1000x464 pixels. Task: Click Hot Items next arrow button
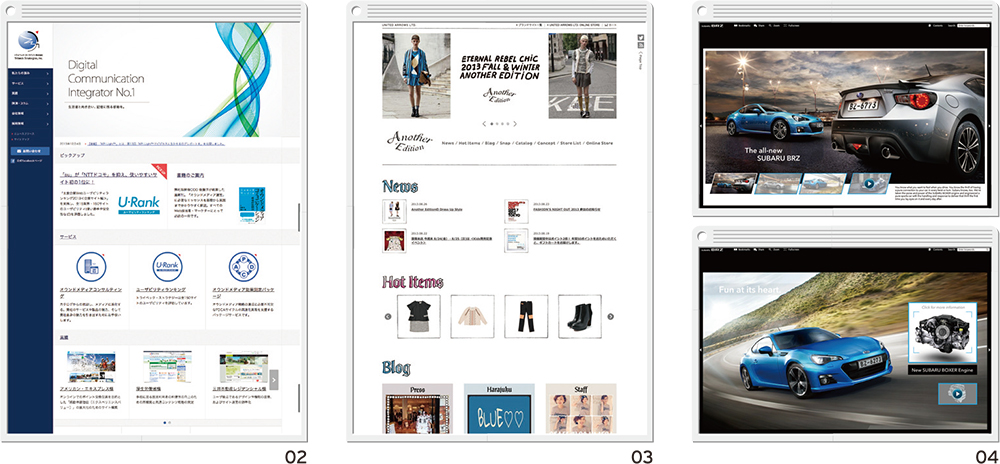(x=610, y=316)
